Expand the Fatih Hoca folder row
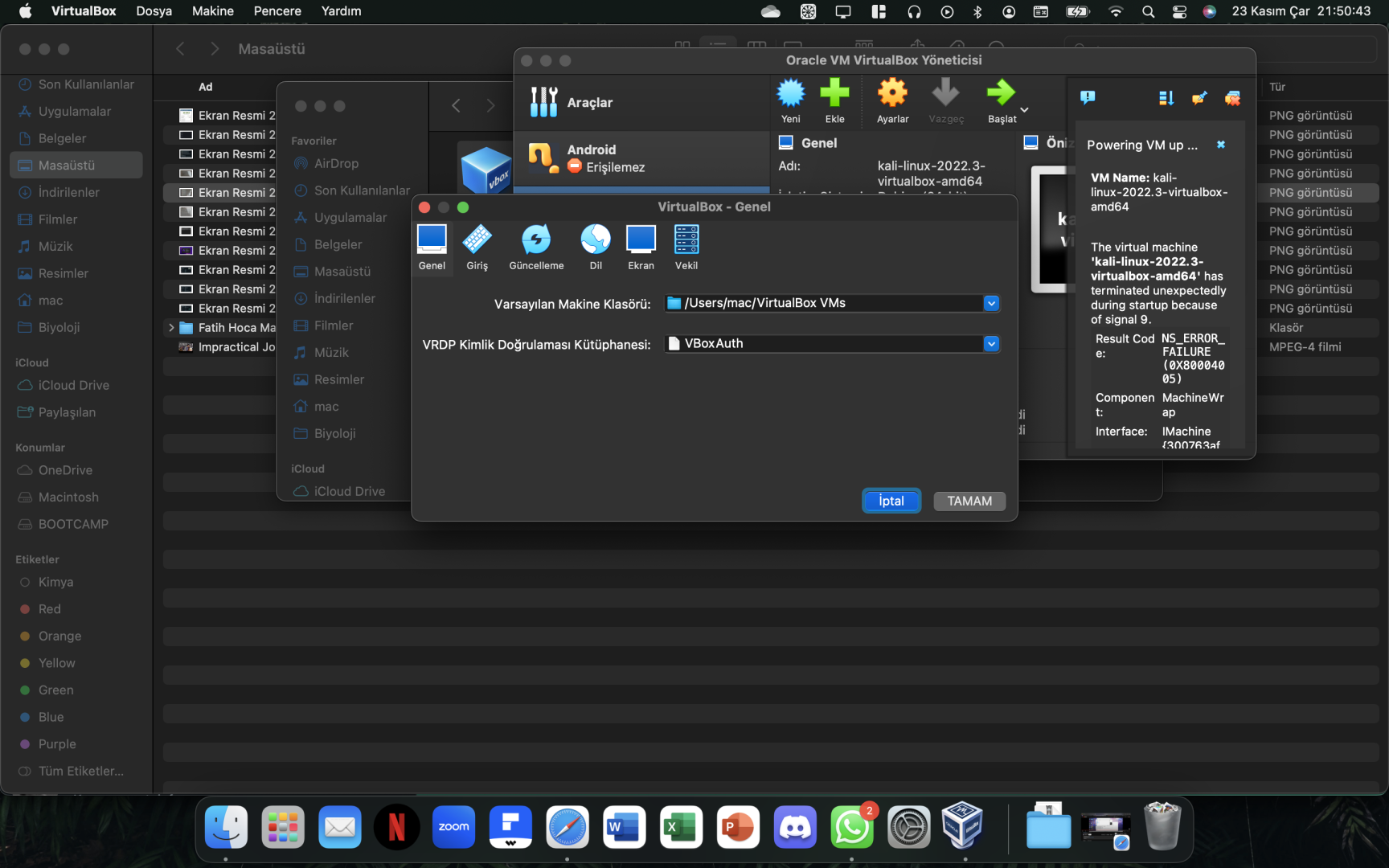This screenshot has height=868, width=1389. (171, 328)
